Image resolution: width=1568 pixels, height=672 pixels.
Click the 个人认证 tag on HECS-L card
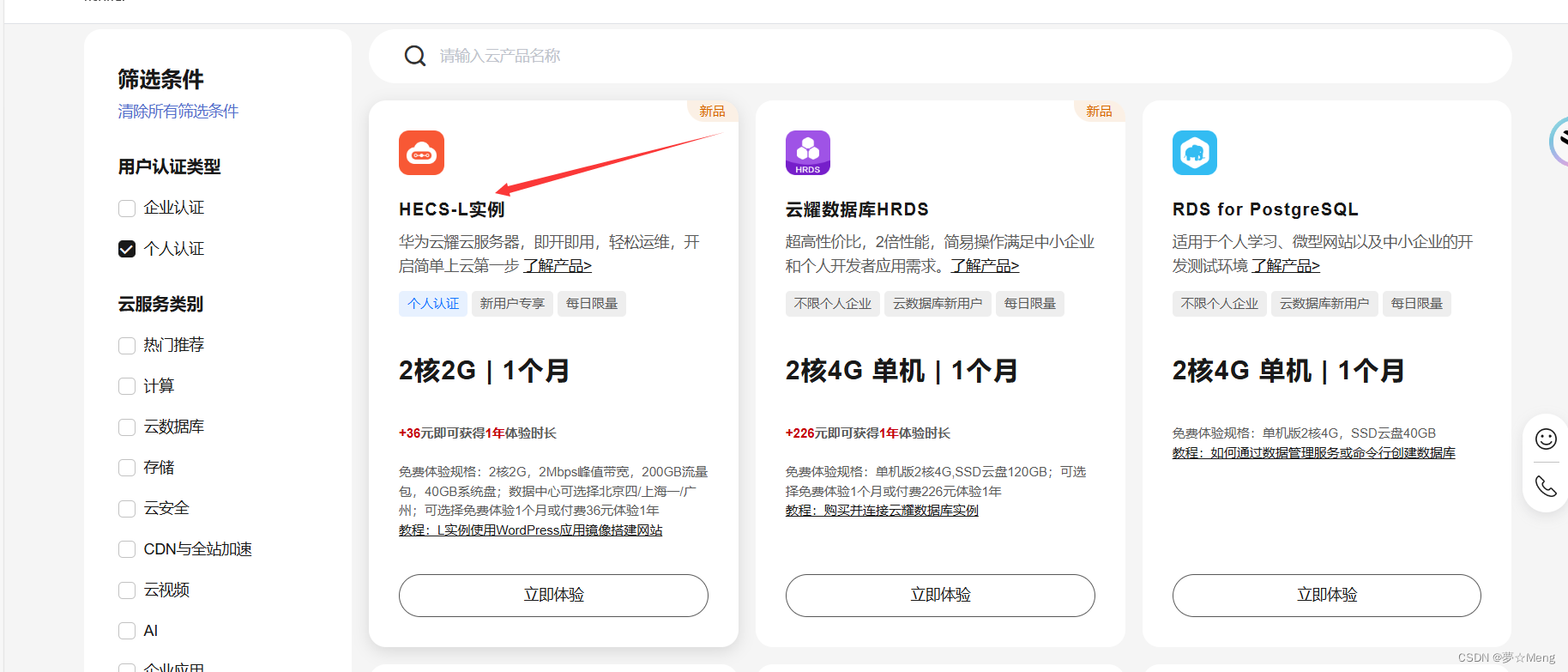coord(433,304)
